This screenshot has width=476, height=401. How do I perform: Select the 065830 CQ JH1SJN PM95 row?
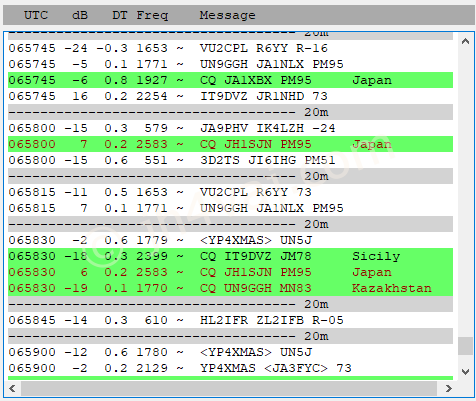(230, 272)
